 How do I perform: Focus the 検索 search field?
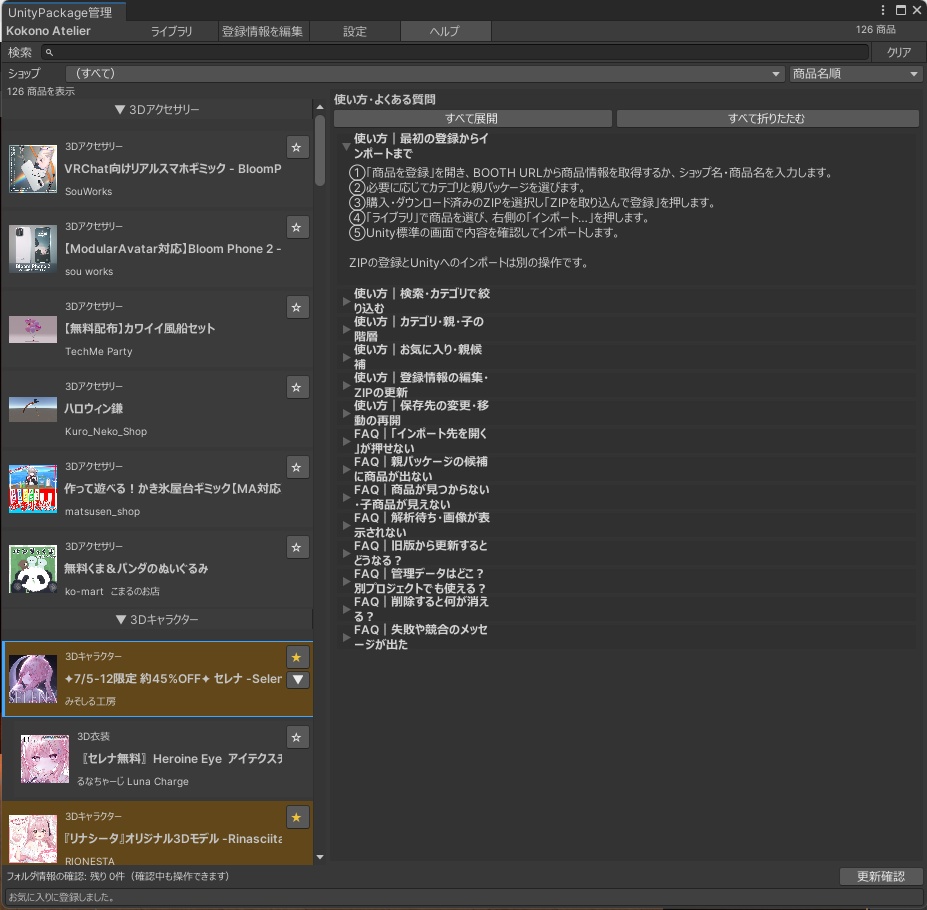(x=455, y=53)
